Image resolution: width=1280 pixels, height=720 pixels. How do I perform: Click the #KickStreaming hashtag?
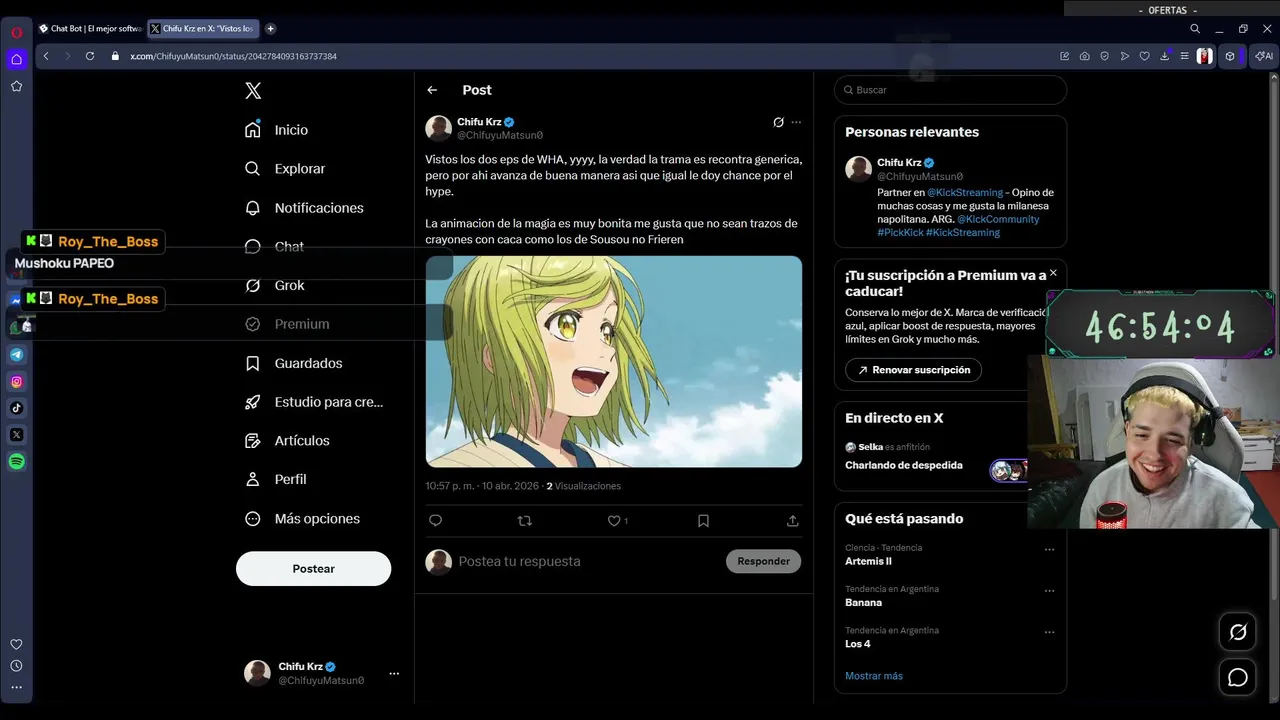coord(963,232)
